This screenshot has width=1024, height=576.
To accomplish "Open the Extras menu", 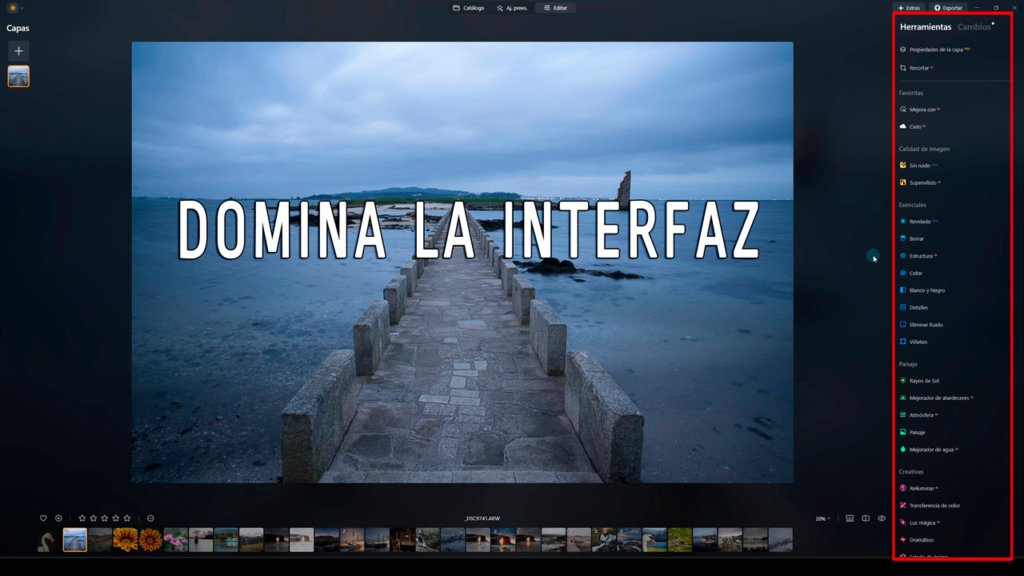I will click(x=909, y=8).
